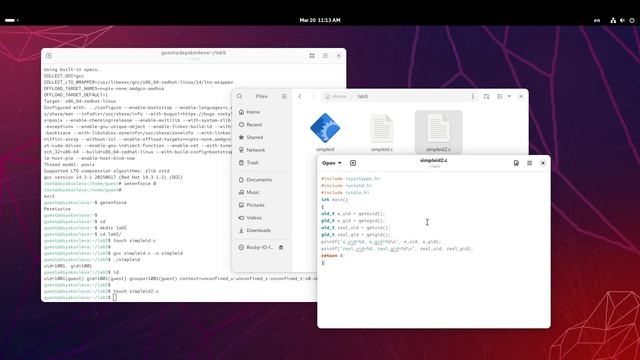Open Pictures in the Files sidebar

coord(262,205)
